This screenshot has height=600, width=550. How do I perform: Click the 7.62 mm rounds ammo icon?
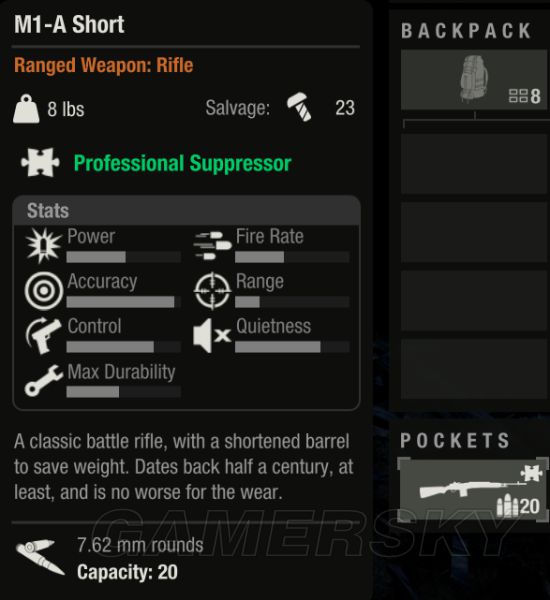click(x=40, y=557)
